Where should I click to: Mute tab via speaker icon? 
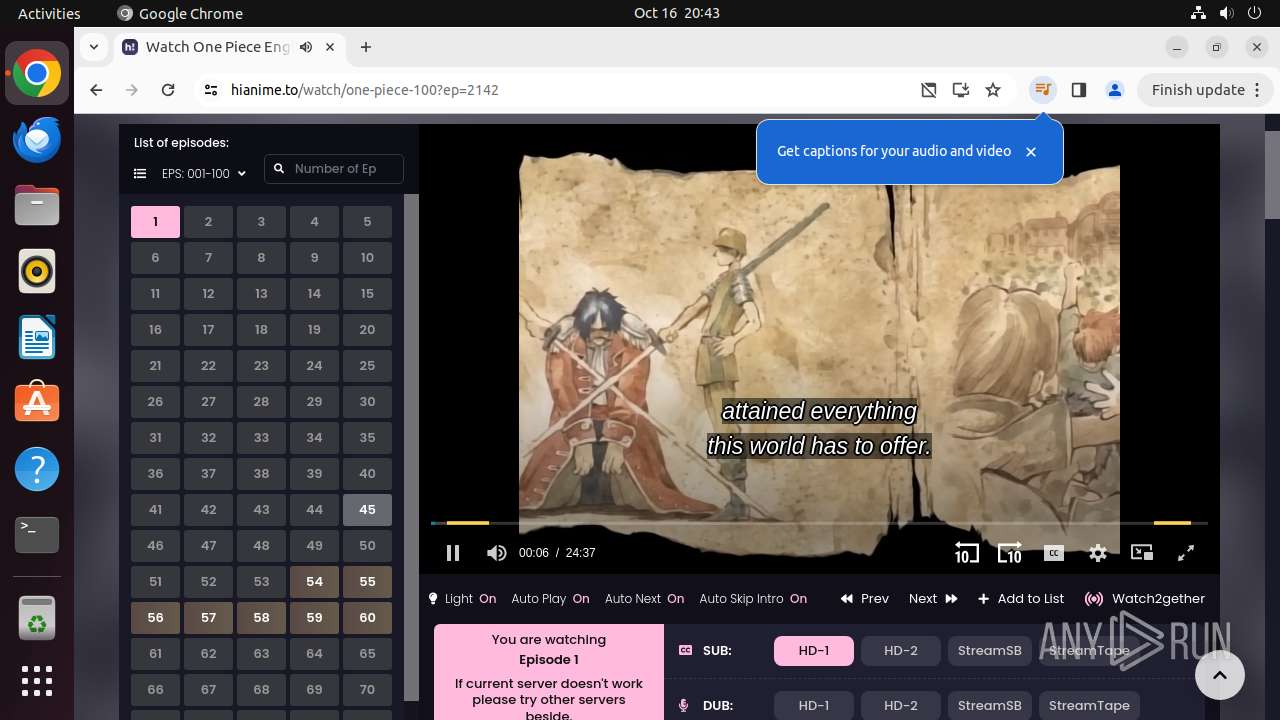306,47
